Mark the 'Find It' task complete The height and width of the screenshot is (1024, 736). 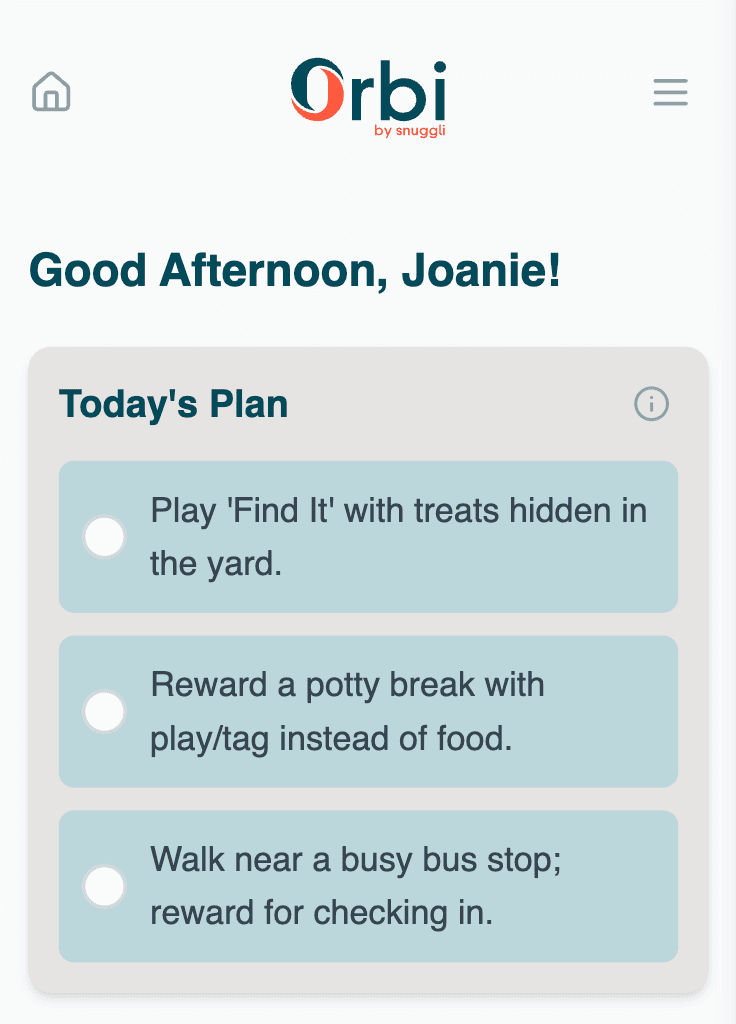coord(105,537)
